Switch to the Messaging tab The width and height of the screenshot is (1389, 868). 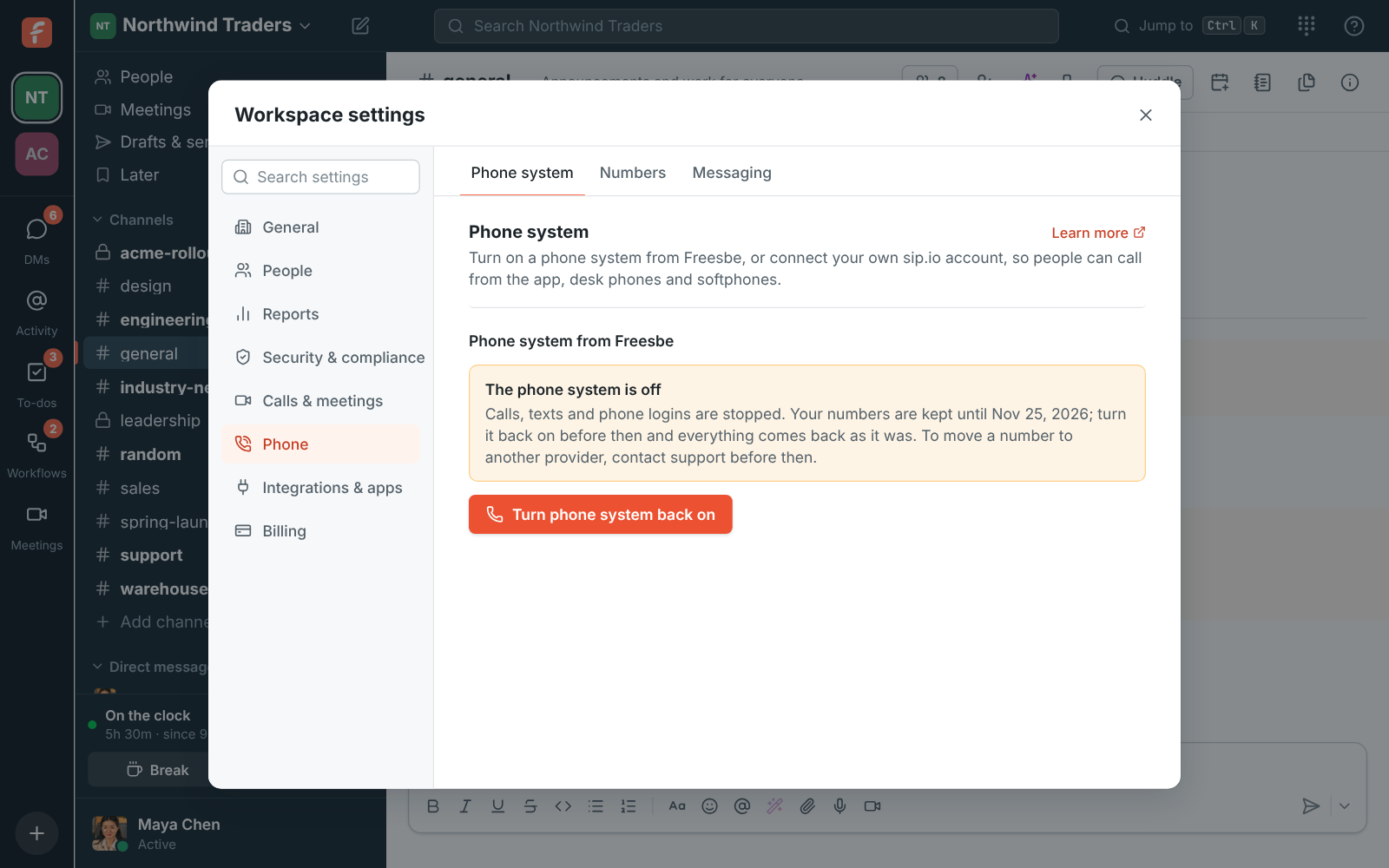[732, 173]
